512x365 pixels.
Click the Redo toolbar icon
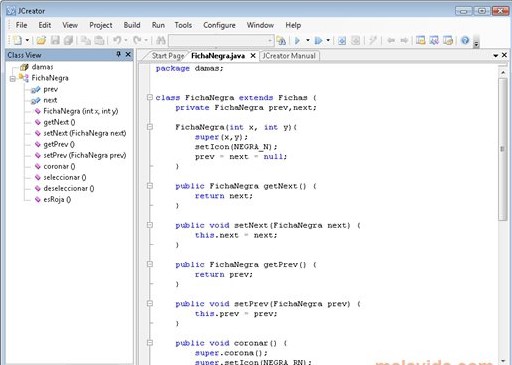tap(137, 41)
